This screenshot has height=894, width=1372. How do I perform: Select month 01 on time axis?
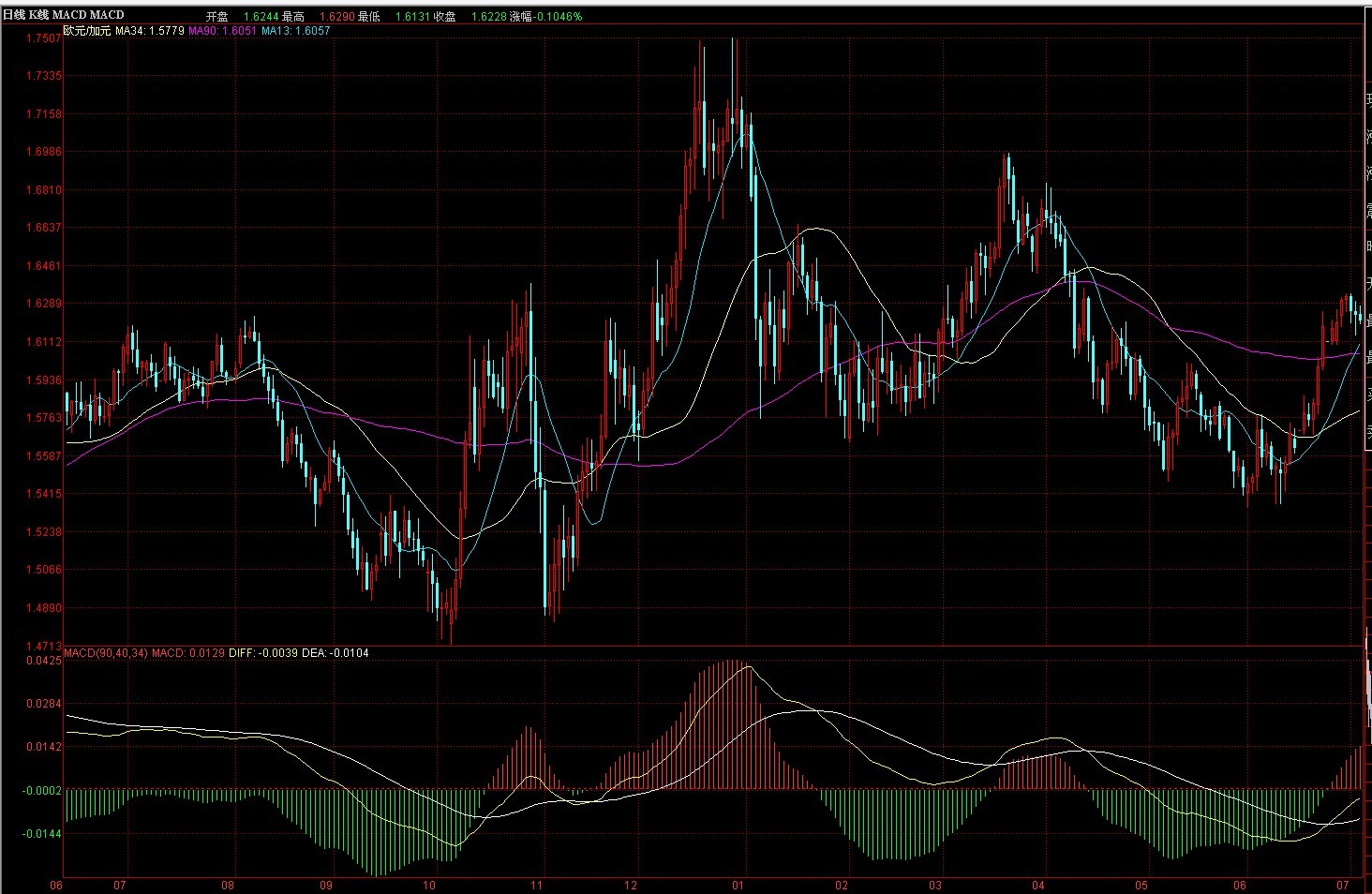[738, 886]
